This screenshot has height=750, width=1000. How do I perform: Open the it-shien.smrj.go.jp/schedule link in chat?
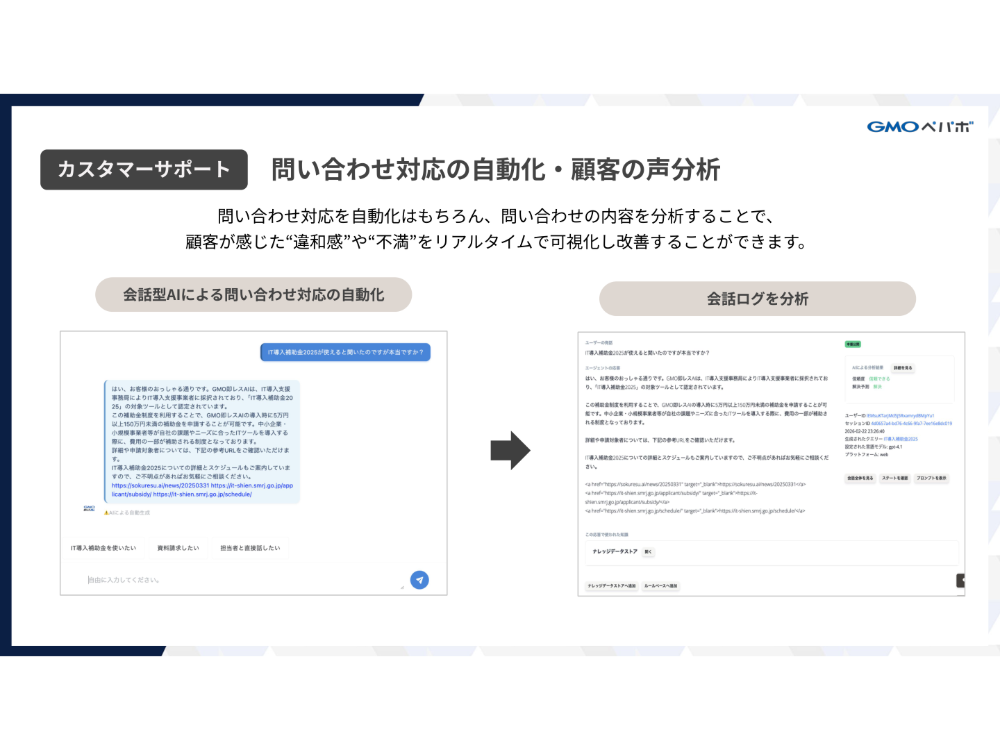click(x=202, y=494)
